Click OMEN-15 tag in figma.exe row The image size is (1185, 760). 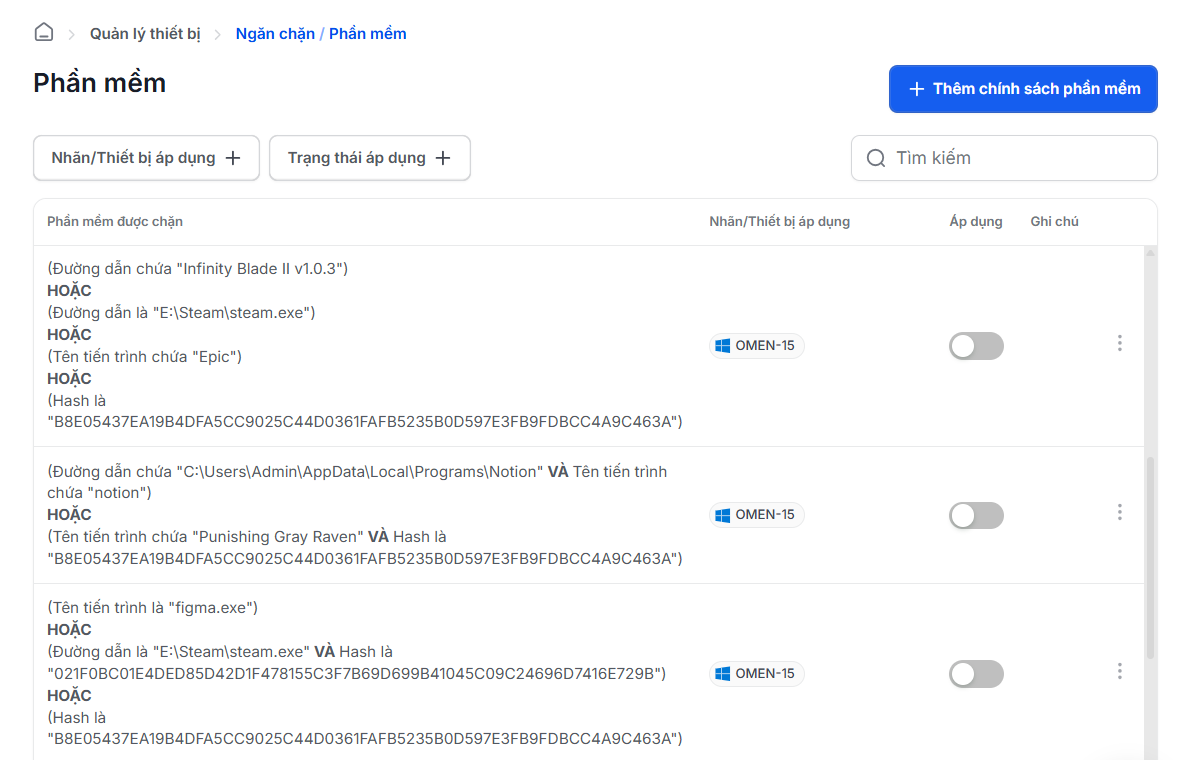[756, 673]
